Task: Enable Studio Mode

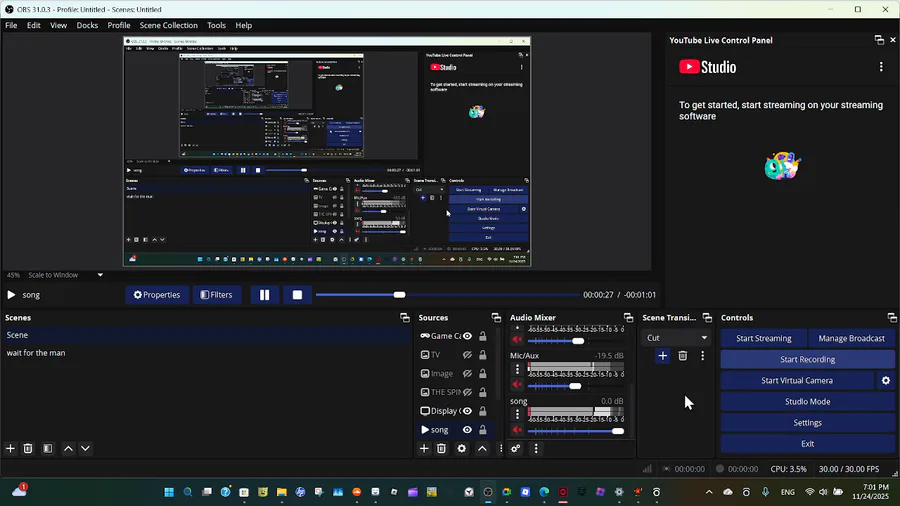Action: [x=808, y=402]
